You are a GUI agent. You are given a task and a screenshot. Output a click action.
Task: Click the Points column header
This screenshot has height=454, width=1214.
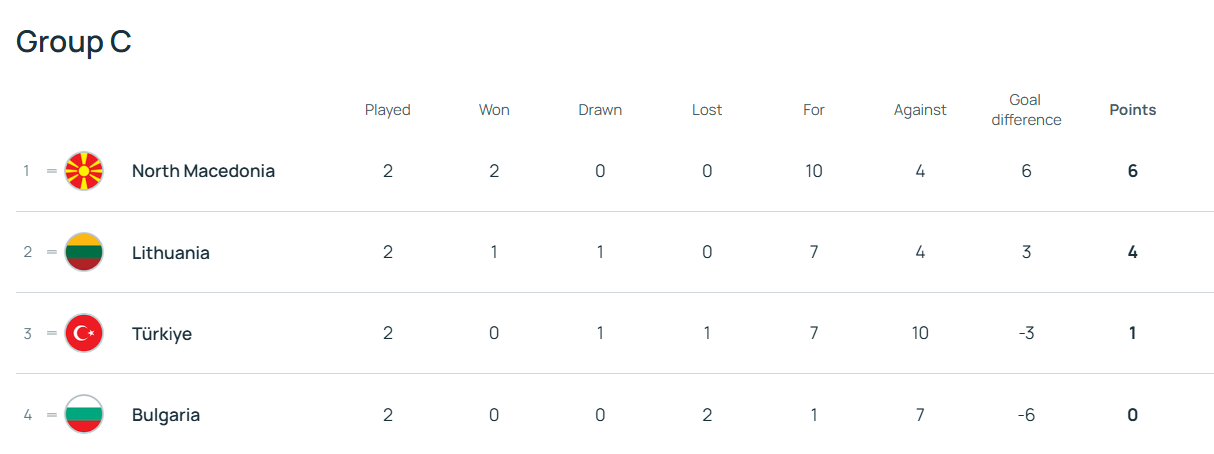point(1132,110)
